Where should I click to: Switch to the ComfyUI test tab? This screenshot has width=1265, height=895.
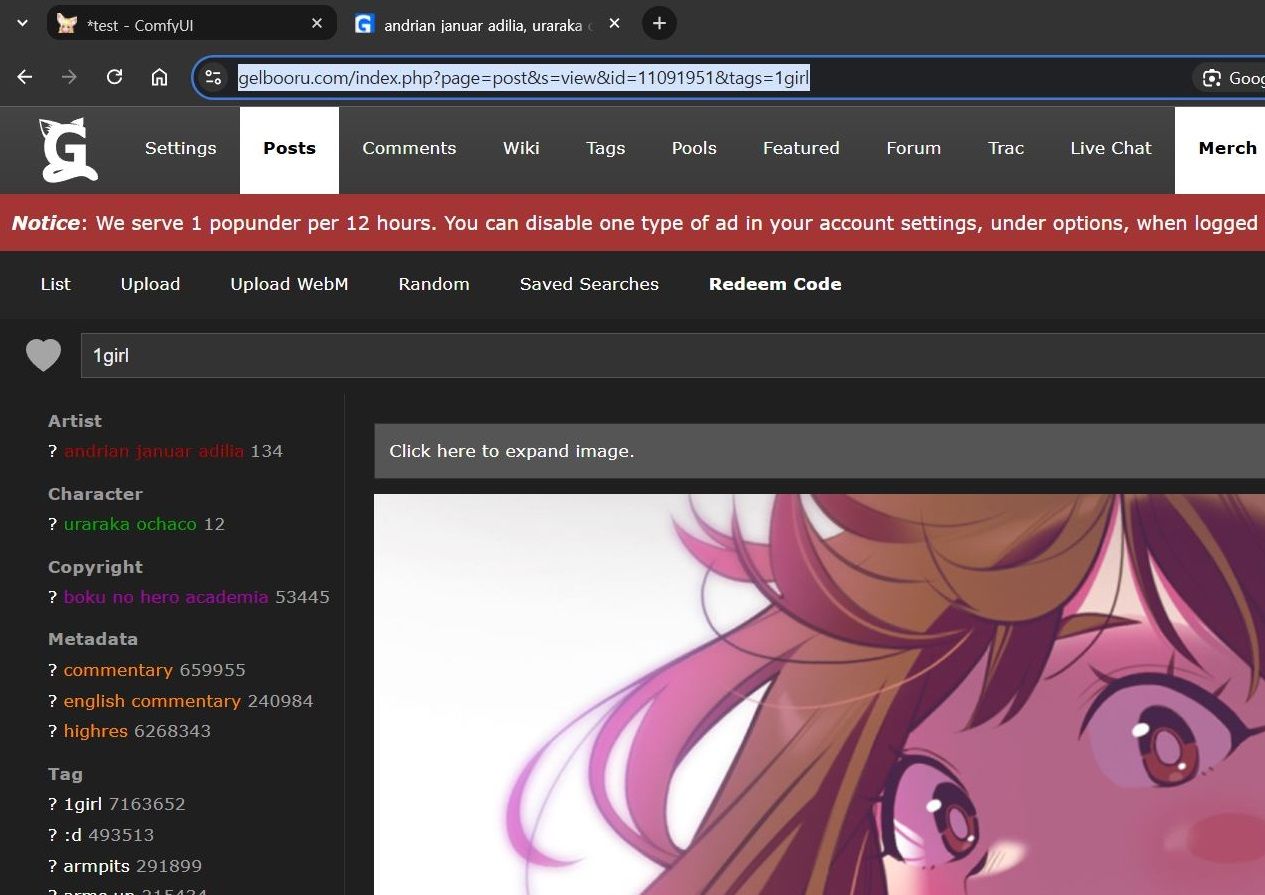[190, 24]
